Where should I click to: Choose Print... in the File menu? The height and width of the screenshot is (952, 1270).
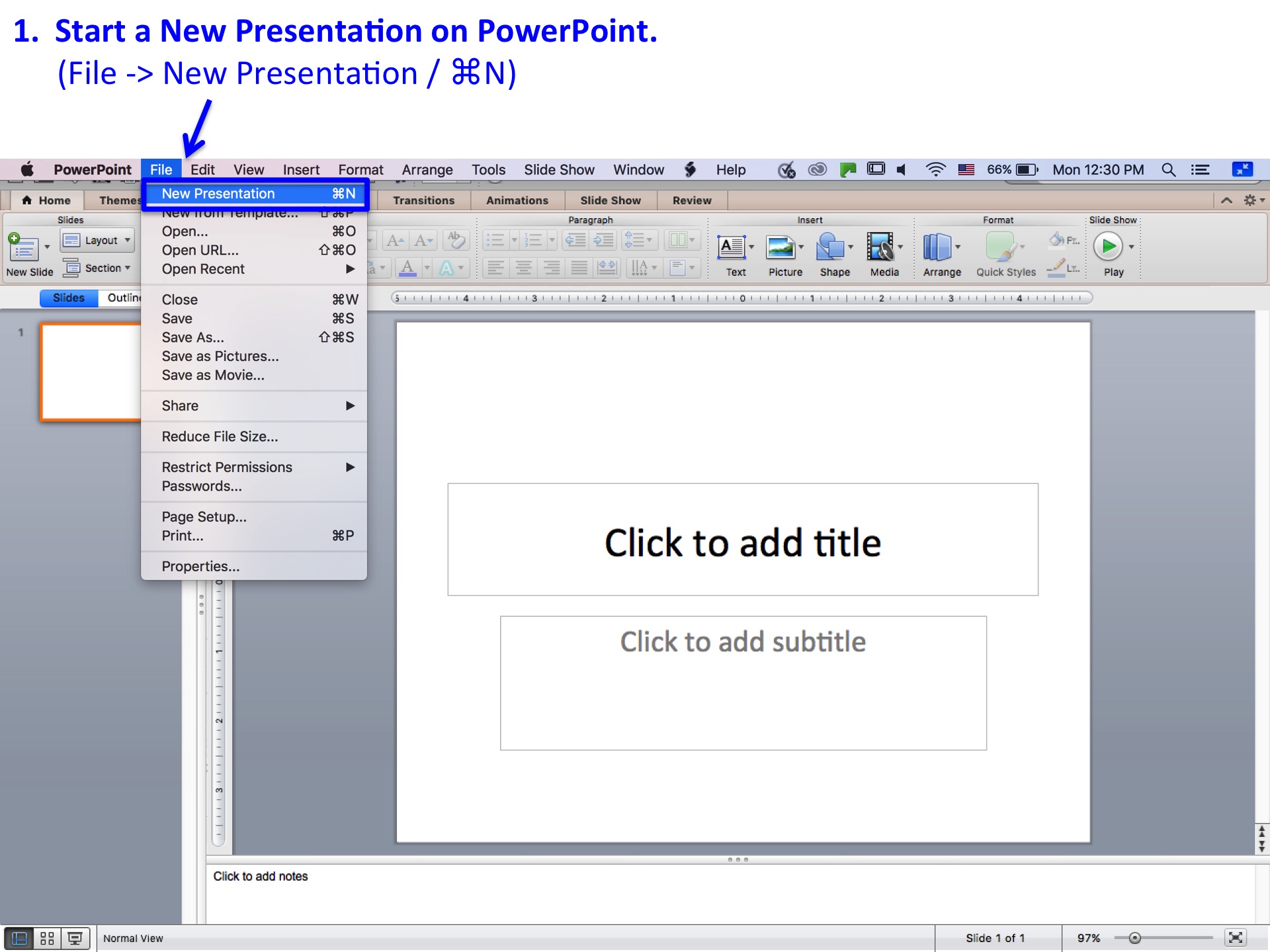tap(254, 535)
